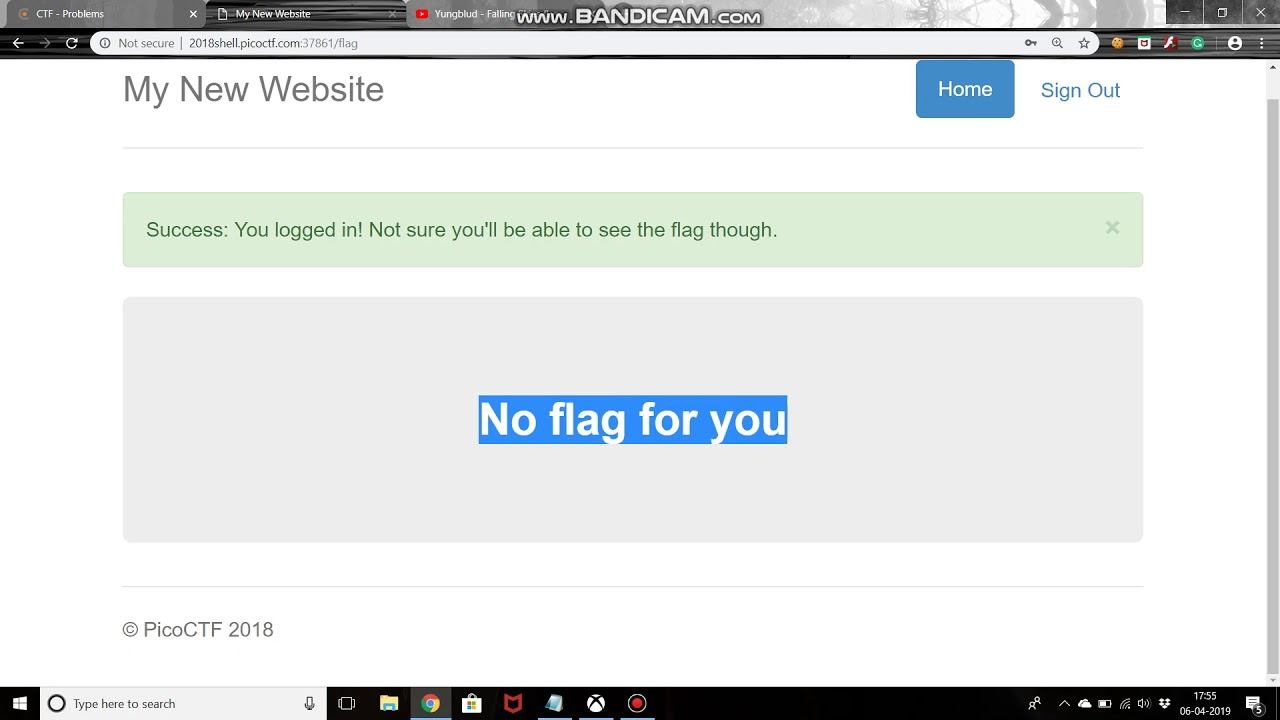1280x720 pixels.
Task: Open the Not secure site info icon
Action: (104, 43)
